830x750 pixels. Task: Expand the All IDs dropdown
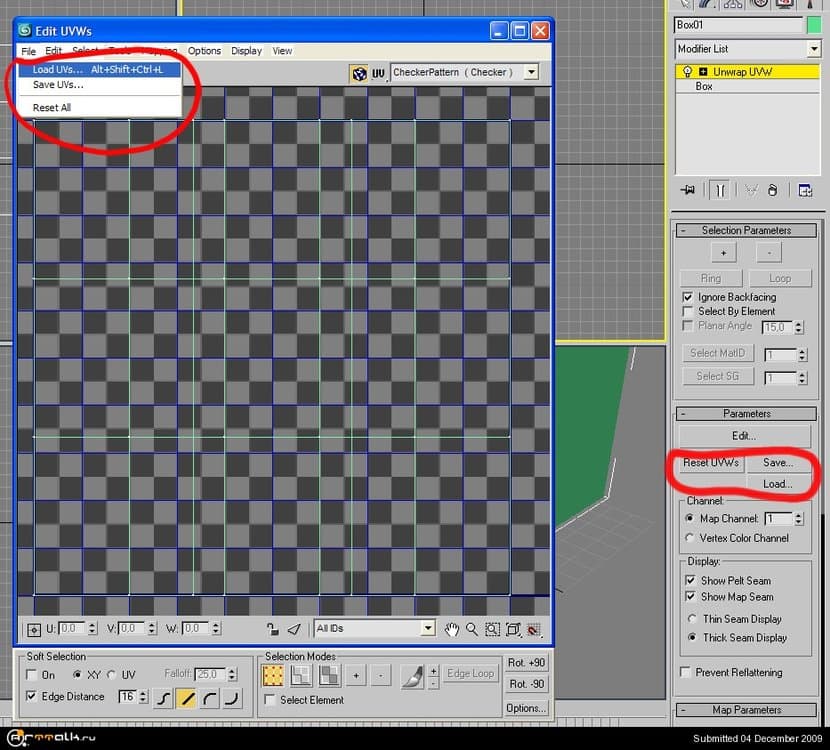pos(428,629)
